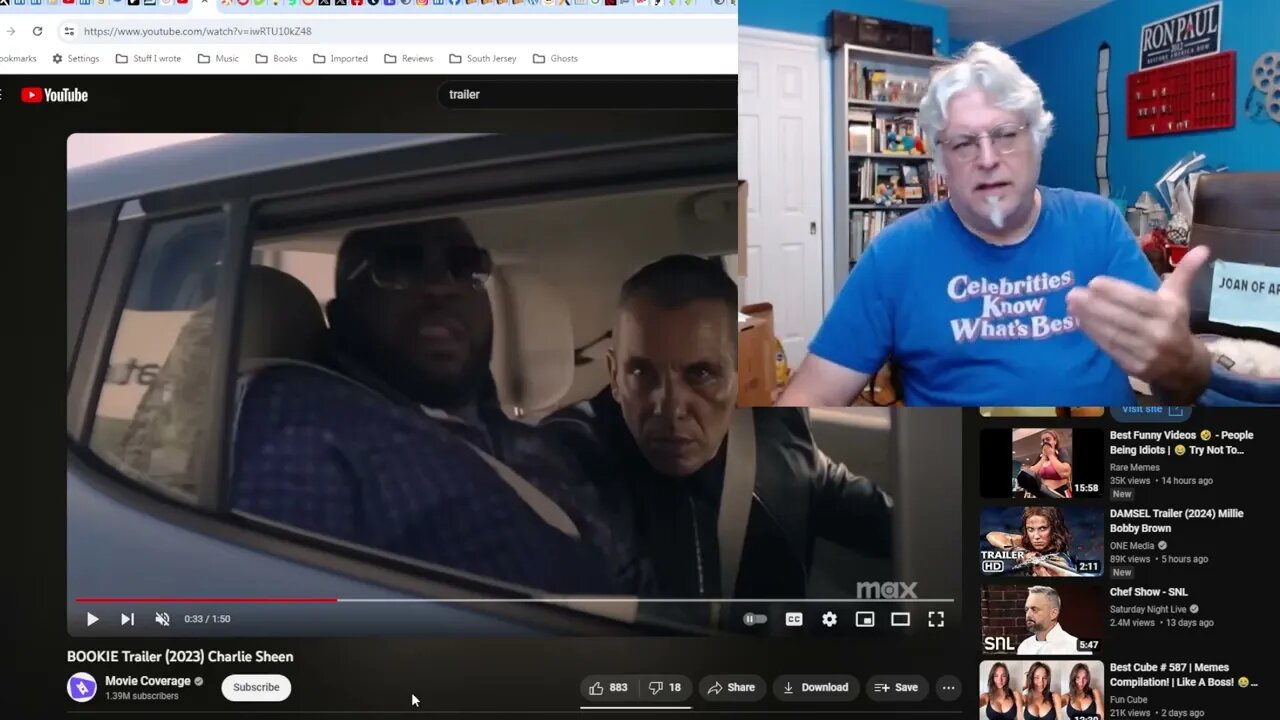This screenshot has height=720, width=1280.
Task: Dislike the video showing 18
Action: pos(665,687)
